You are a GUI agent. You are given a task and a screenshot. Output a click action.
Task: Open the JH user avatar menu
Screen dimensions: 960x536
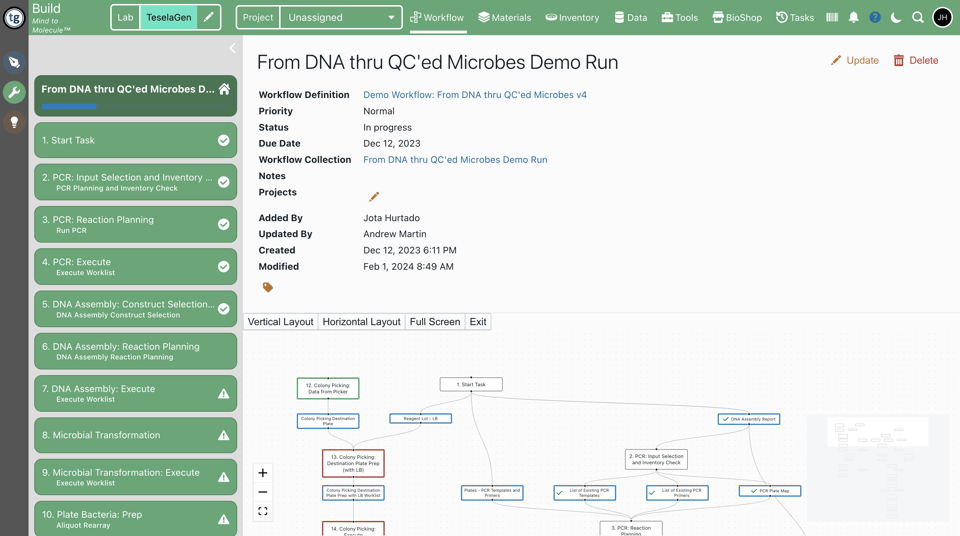tap(942, 17)
